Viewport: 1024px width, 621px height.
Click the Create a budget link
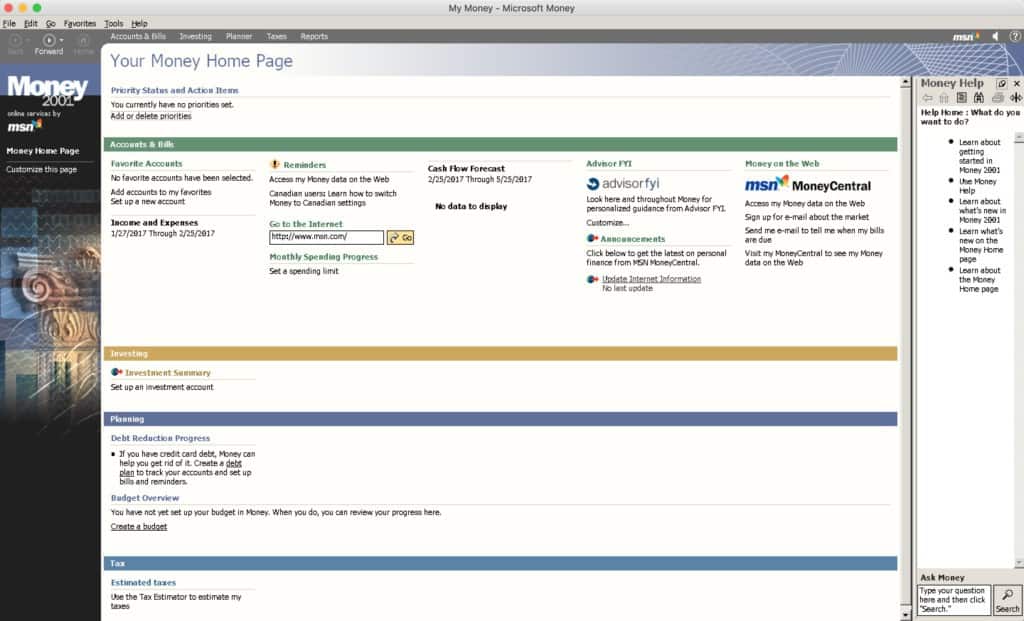(x=137, y=526)
